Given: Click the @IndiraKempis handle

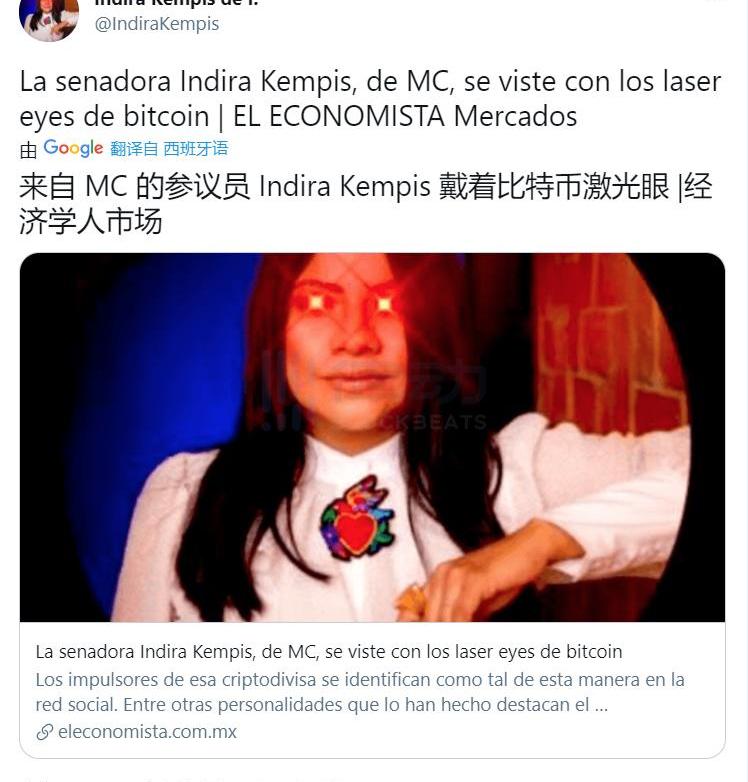Looking at the screenshot, I should (157, 23).
